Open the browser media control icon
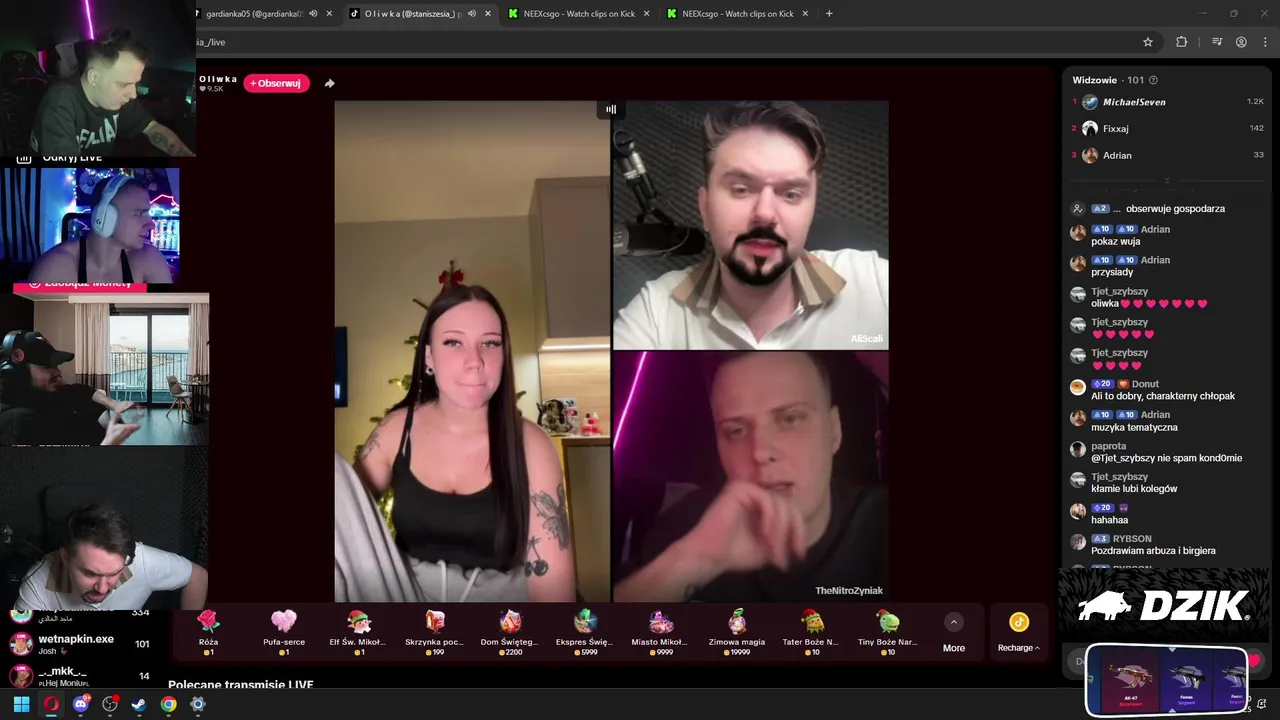1280x720 pixels. point(1217,42)
